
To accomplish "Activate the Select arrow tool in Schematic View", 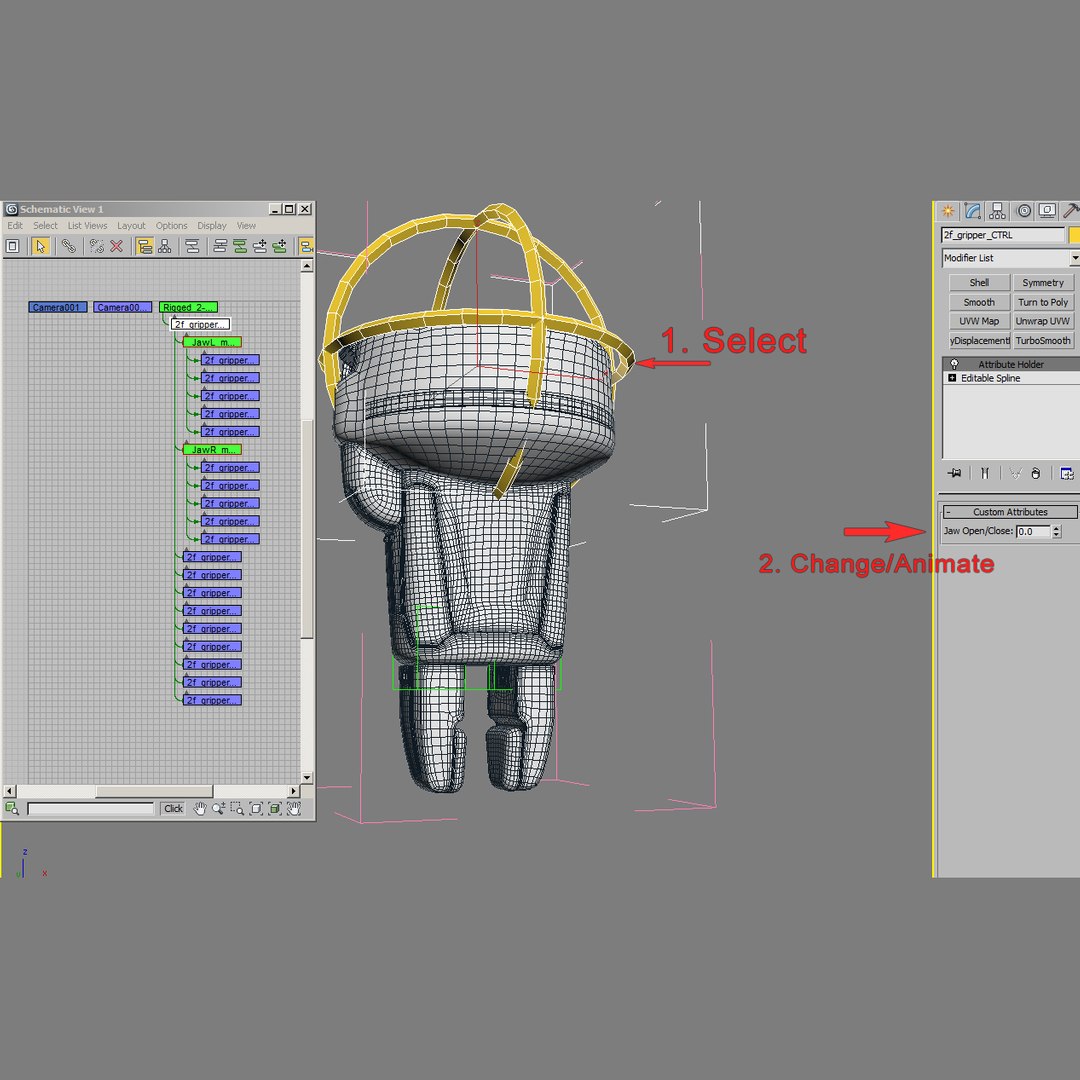I will (40, 246).
